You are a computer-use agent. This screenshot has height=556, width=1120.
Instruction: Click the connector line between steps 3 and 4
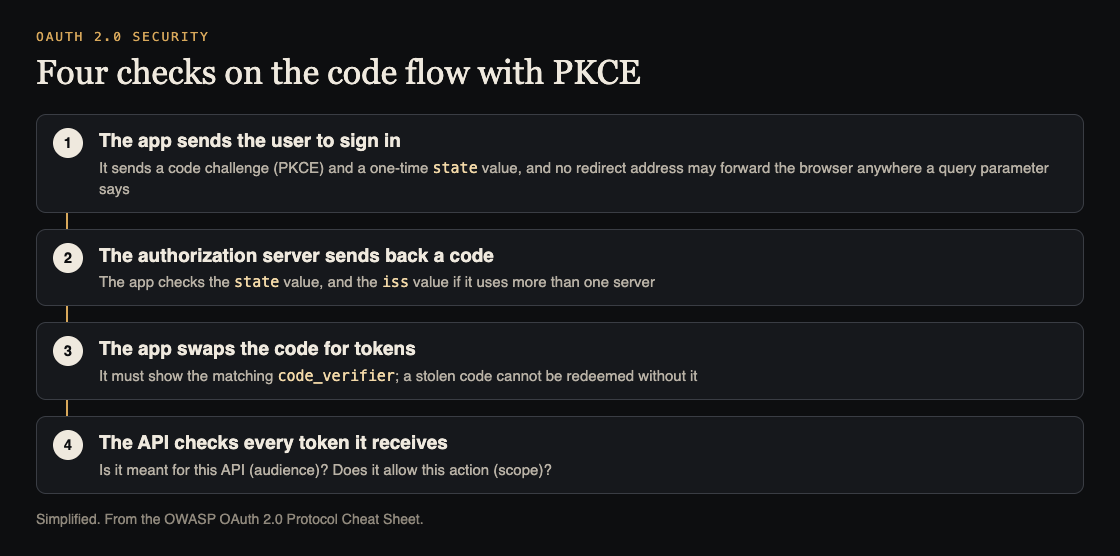[67, 408]
